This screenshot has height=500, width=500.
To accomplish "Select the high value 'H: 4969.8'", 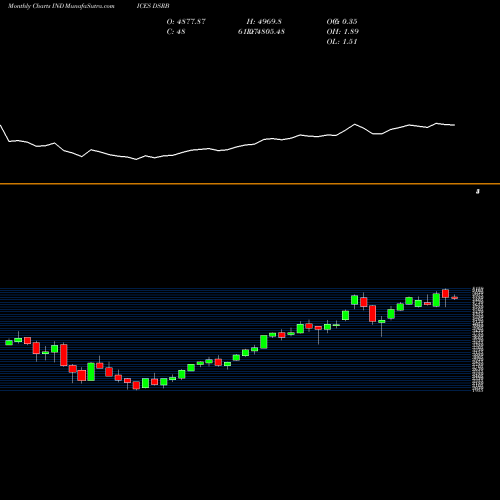I will point(264,22).
